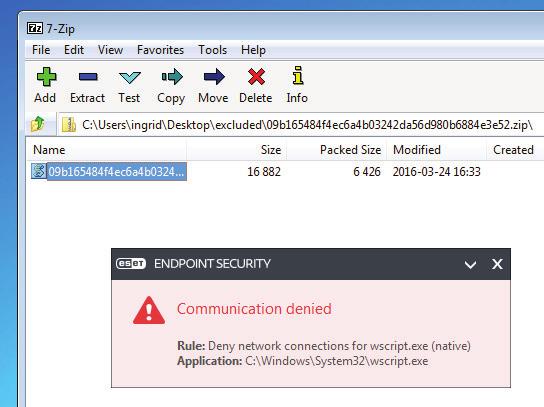Click the Copy toolbar icon
The width and height of the screenshot is (544, 407).
tap(172, 77)
